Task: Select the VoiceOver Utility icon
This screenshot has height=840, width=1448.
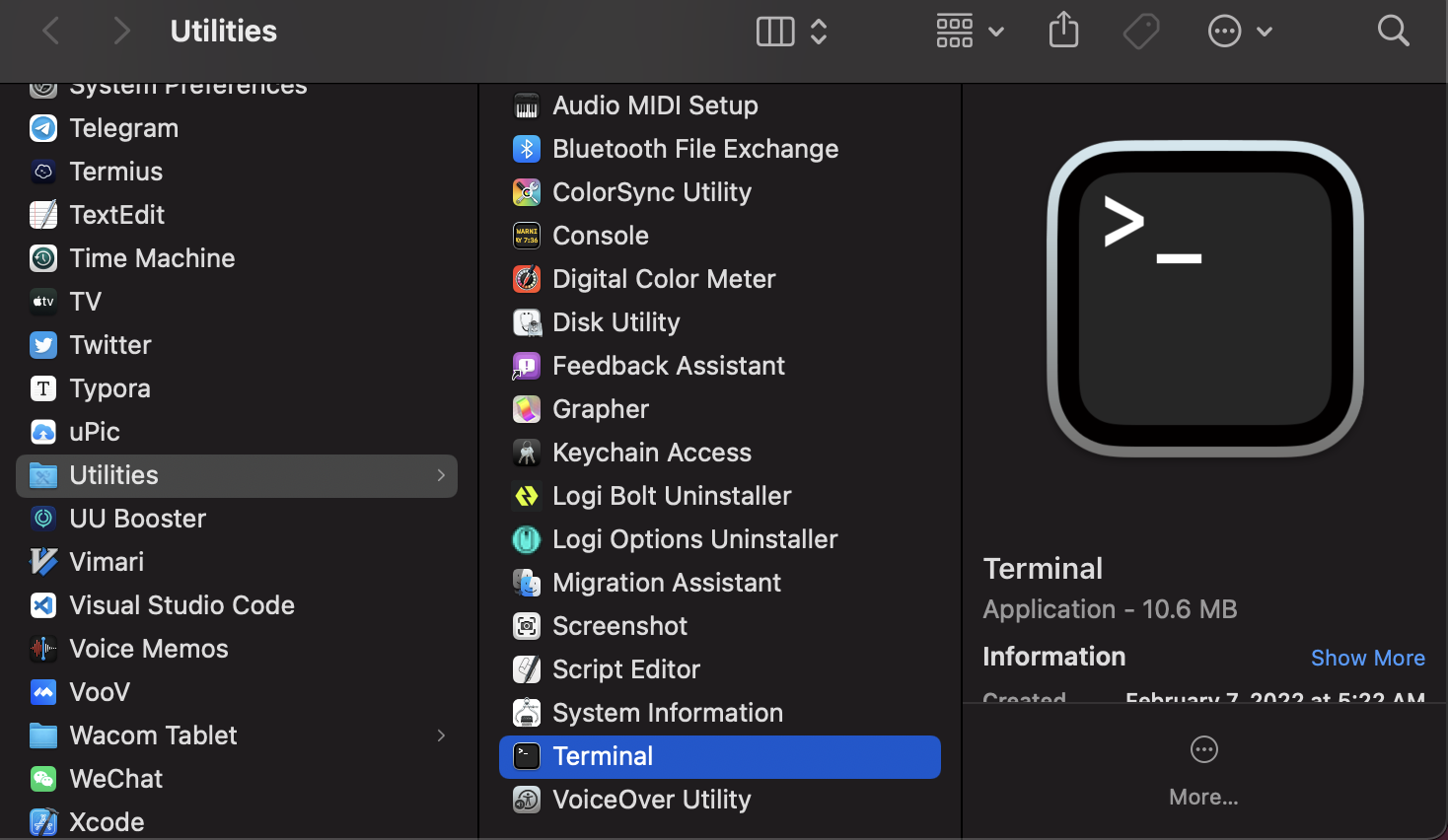Action: click(527, 800)
